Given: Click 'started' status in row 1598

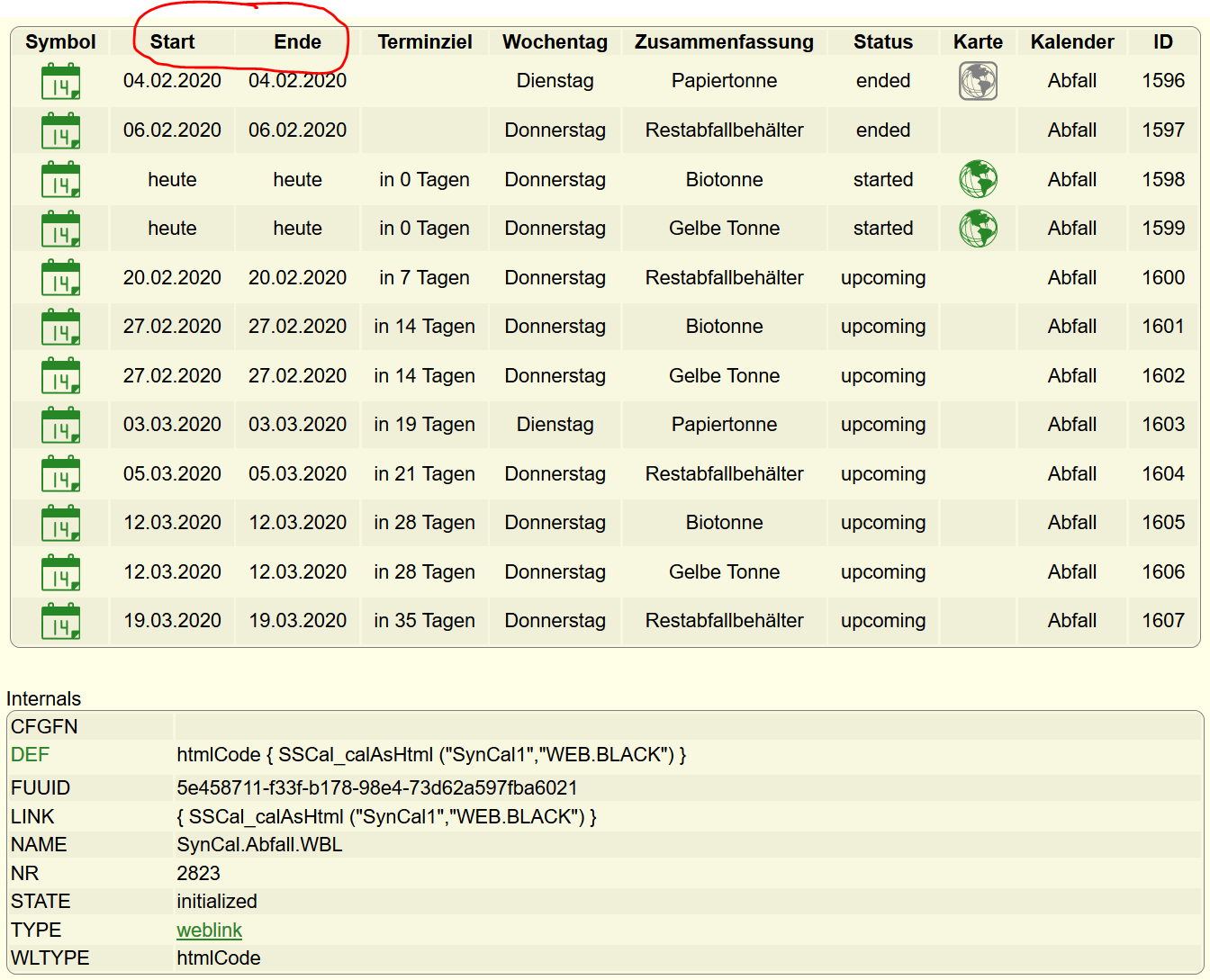Looking at the screenshot, I should tap(883, 179).
